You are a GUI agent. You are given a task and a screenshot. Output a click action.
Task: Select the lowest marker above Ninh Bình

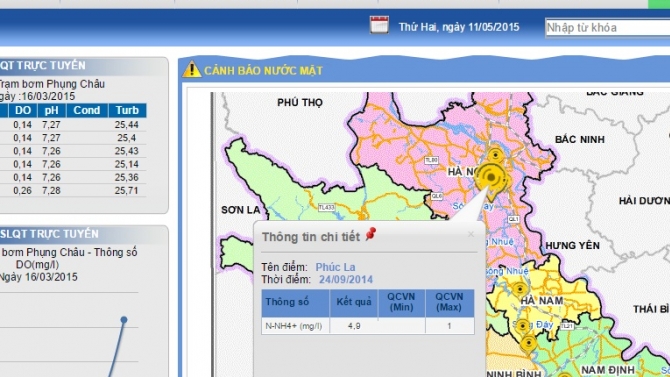(529, 344)
